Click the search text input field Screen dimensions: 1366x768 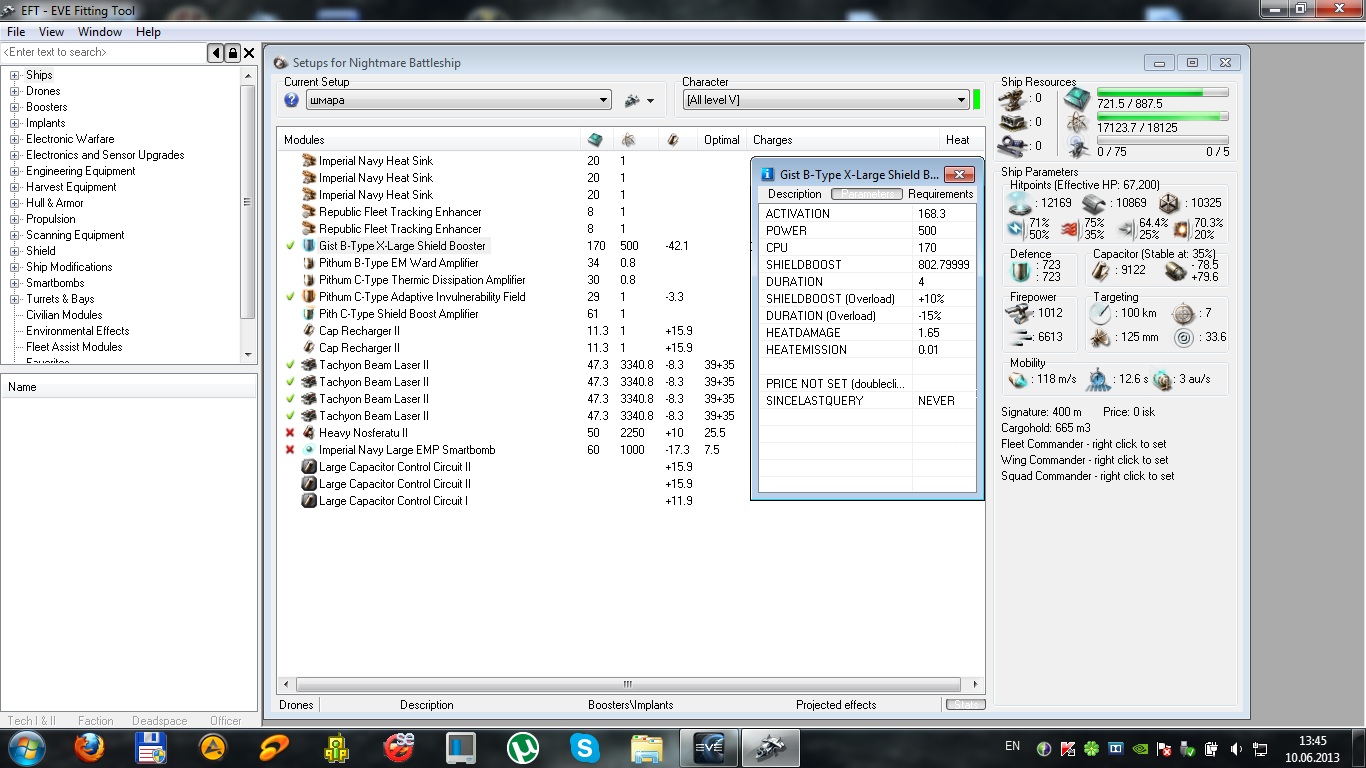click(x=104, y=52)
